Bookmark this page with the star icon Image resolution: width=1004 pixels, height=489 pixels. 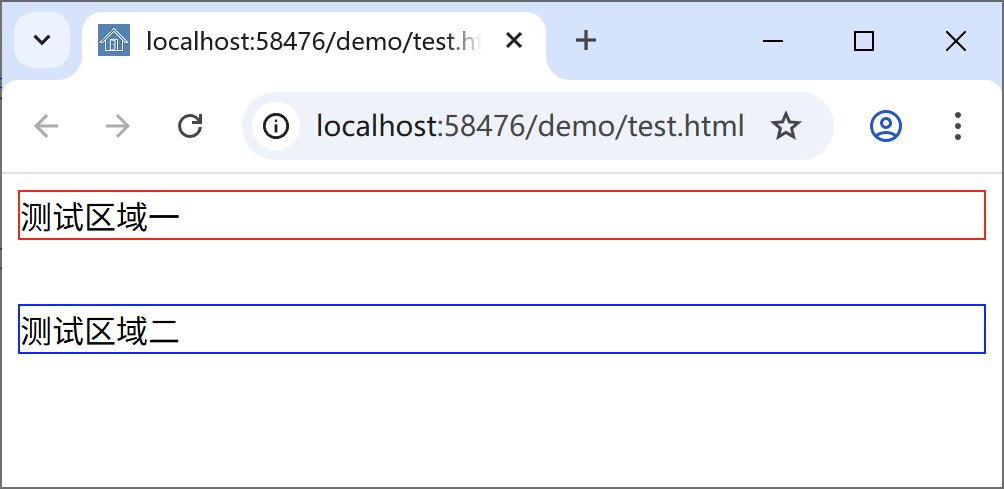coord(786,126)
